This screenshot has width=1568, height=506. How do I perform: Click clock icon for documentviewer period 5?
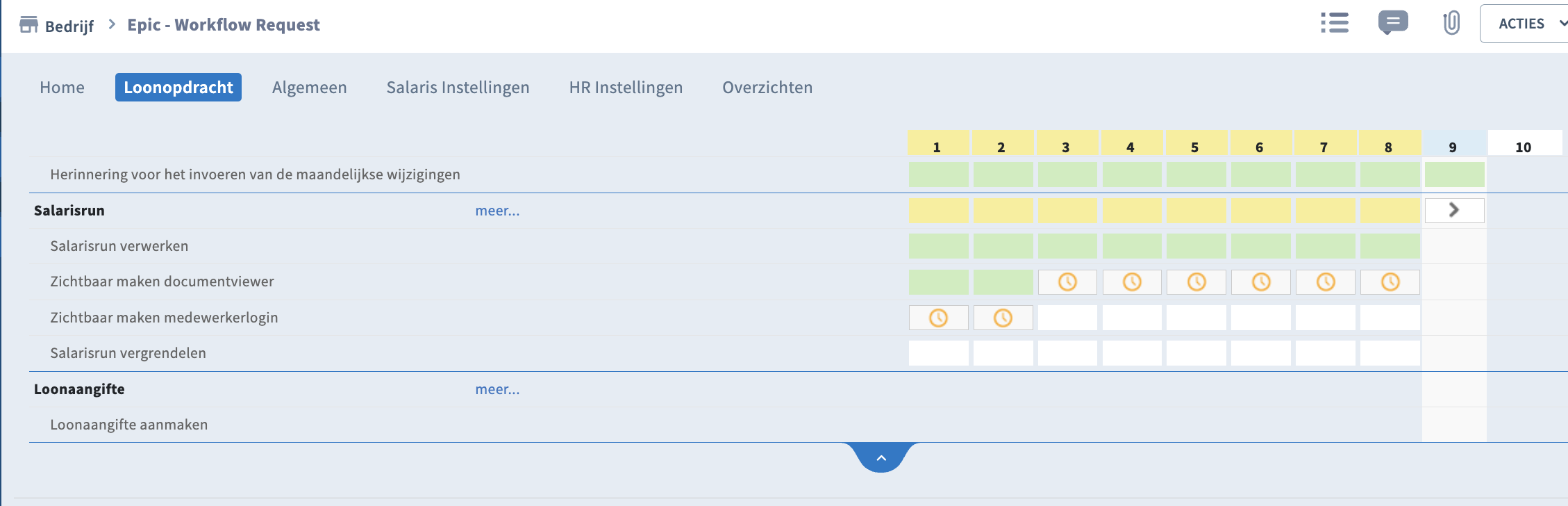click(x=1196, y=281)
